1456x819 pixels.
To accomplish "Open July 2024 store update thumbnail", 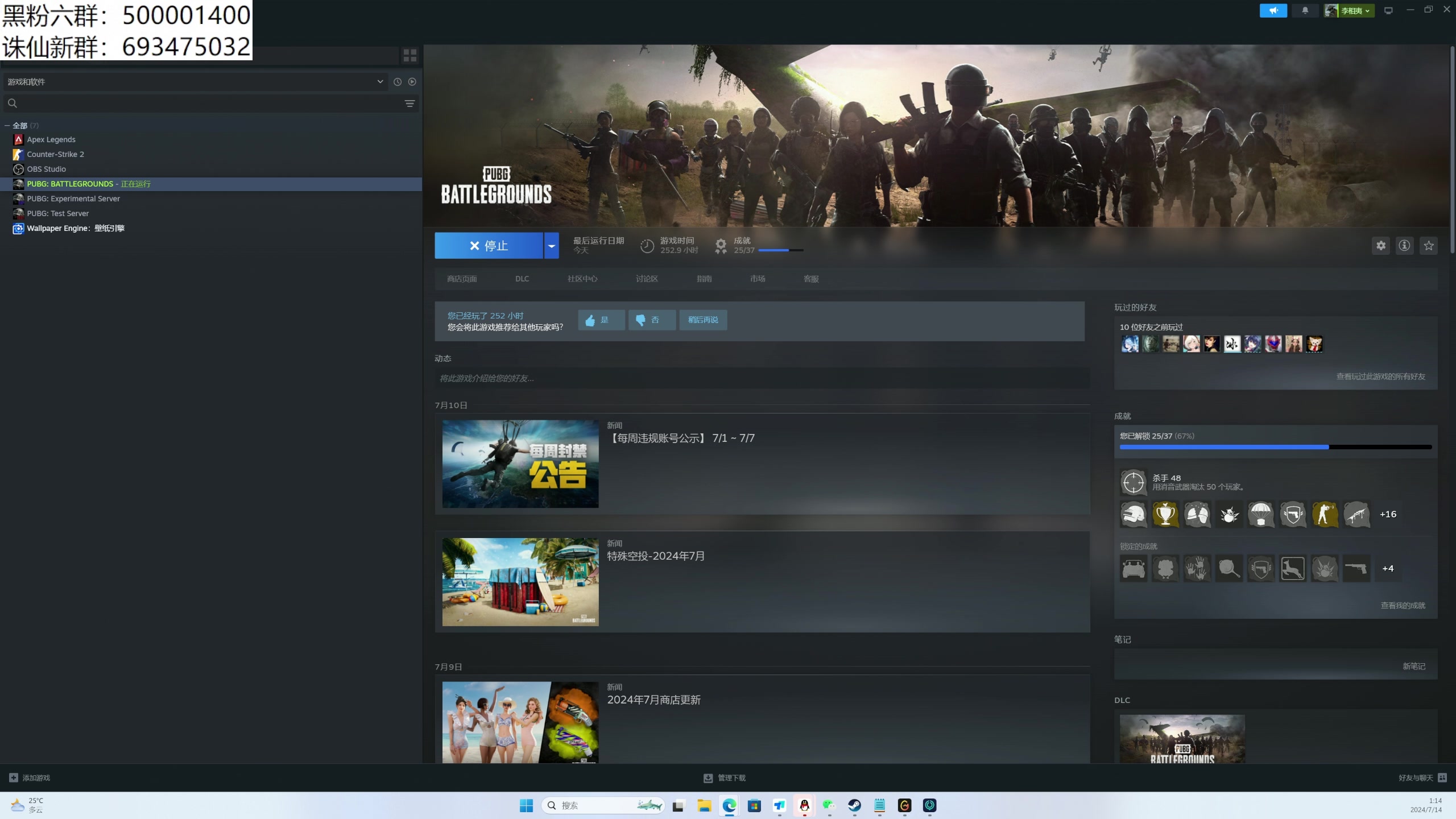I will pos(520,722).
